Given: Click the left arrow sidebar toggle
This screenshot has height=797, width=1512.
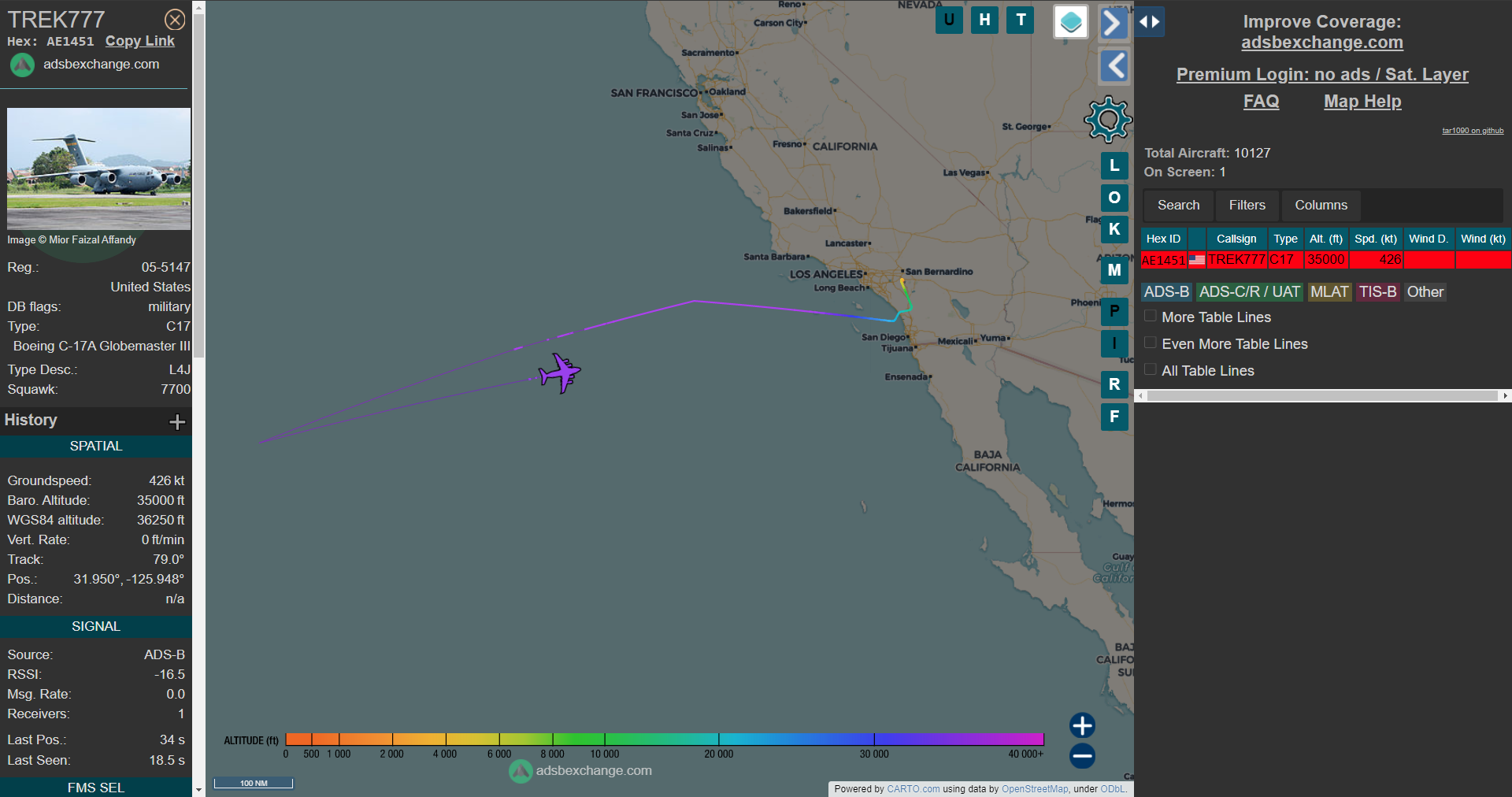Looking at the screenshot, I should click(x=1114, y=66).
